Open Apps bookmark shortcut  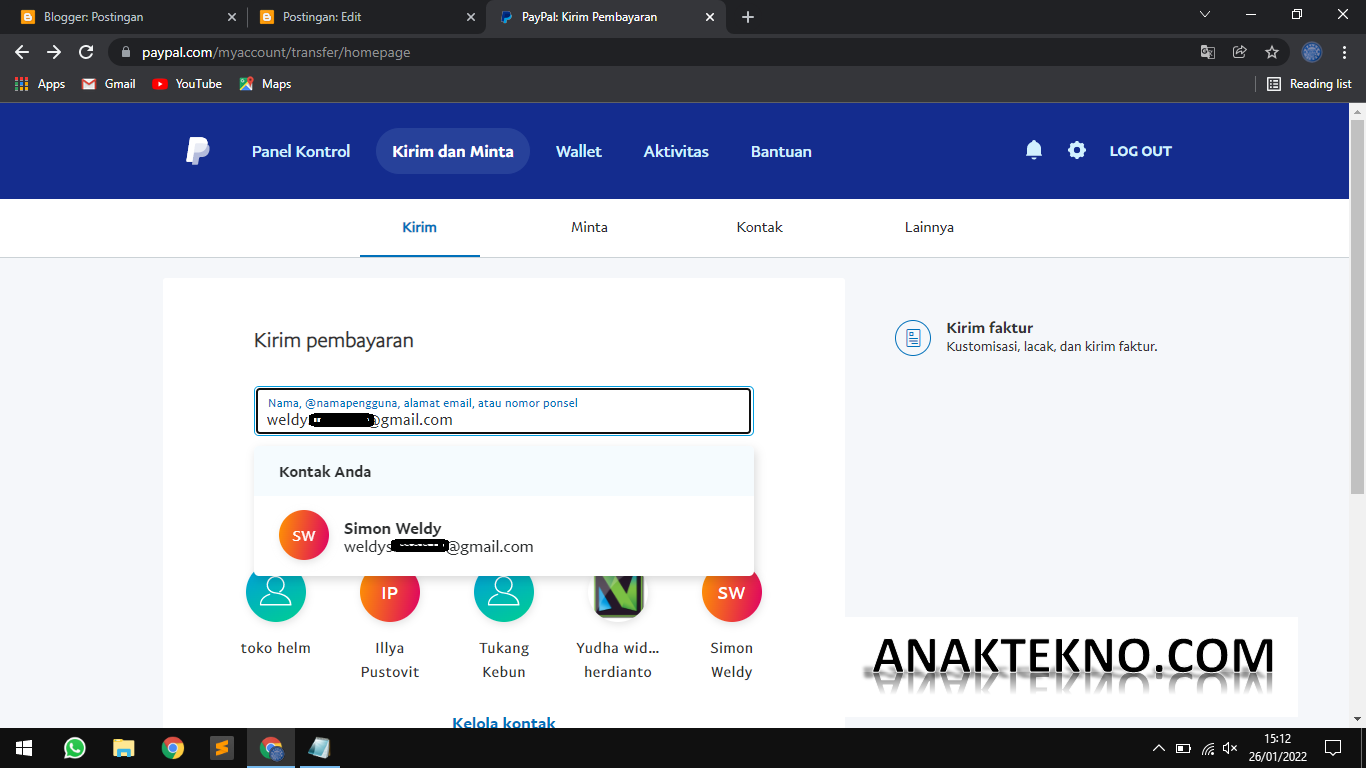[x=40, y=84]
